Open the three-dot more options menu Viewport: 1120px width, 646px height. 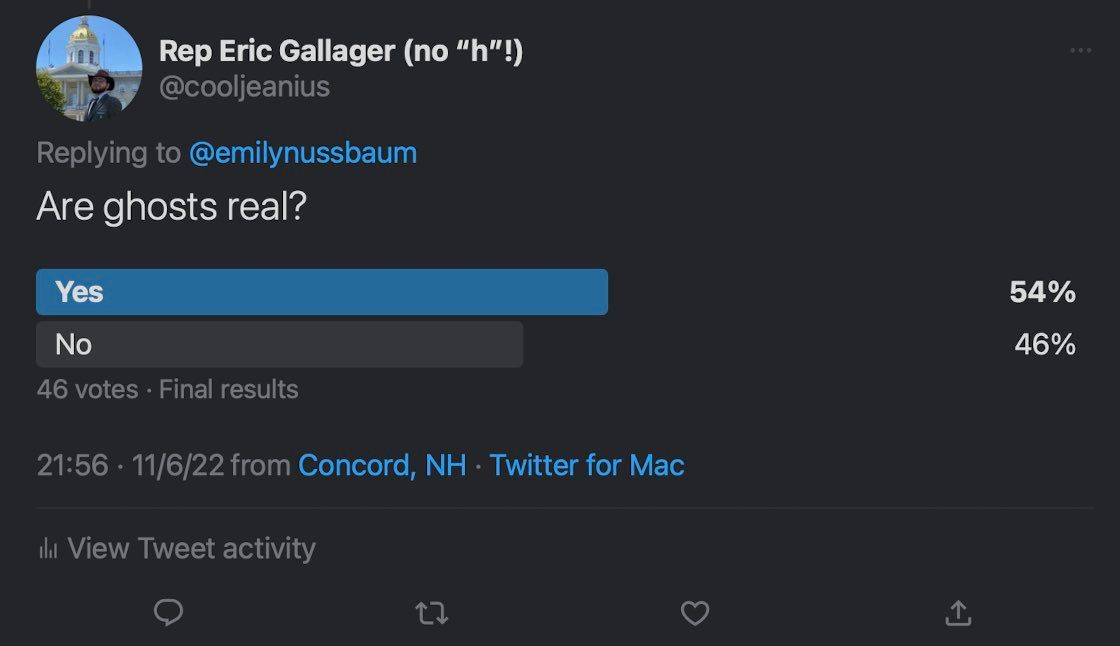click(x=1080, y=50)
